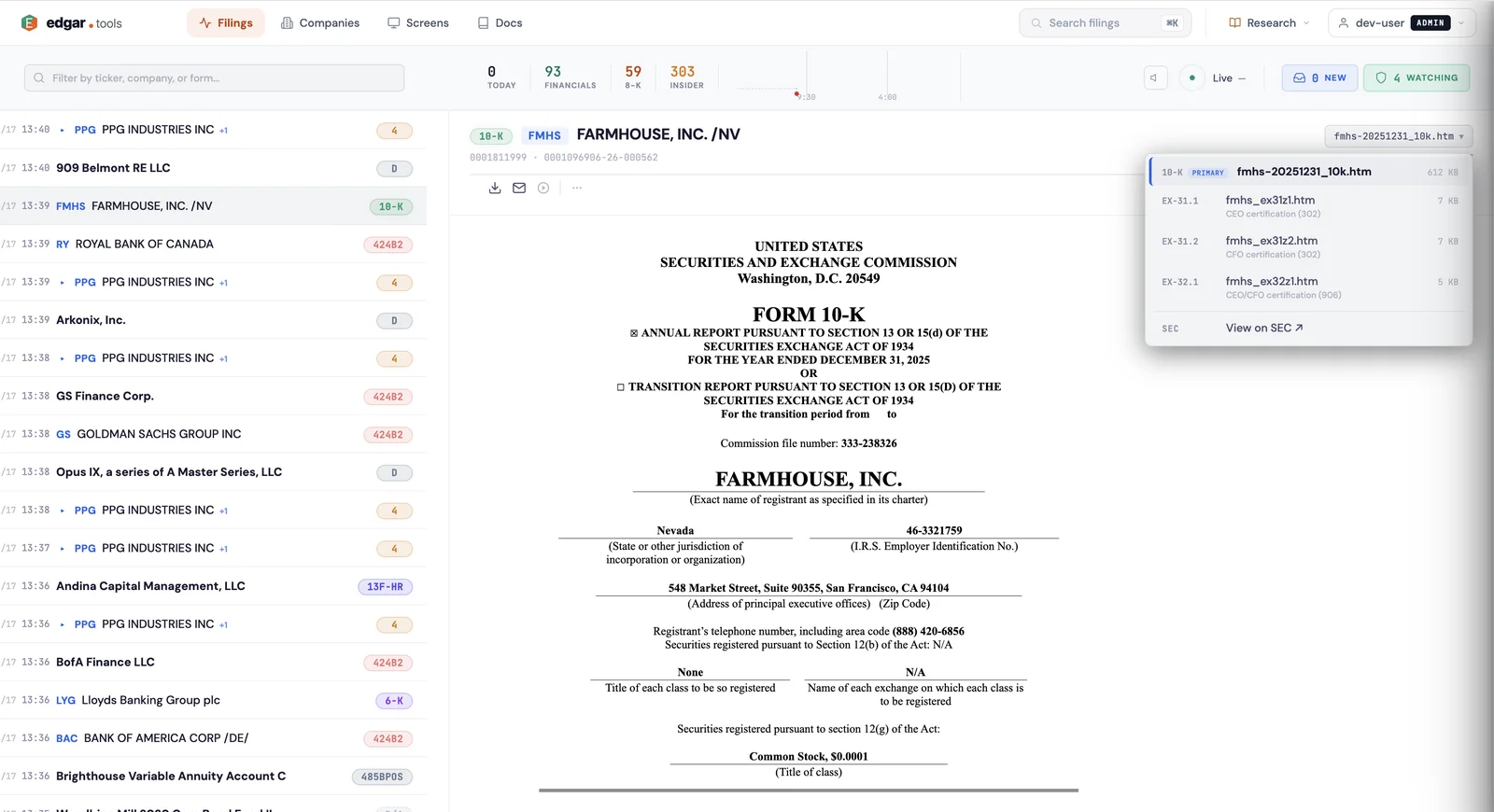Select exhibit fmhs_ex31z1.htm
1494x812 pixels.
1309,206
